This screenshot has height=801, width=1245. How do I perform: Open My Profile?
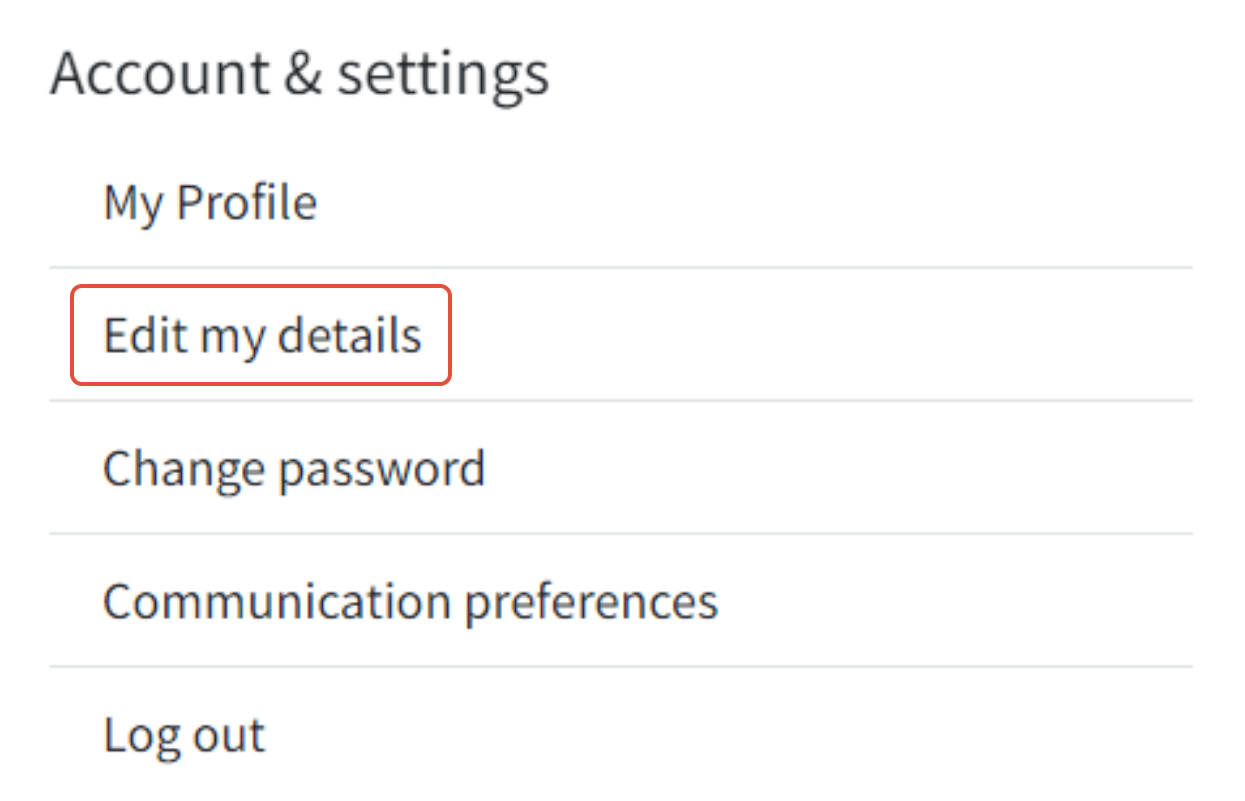[x=210, y=203]
